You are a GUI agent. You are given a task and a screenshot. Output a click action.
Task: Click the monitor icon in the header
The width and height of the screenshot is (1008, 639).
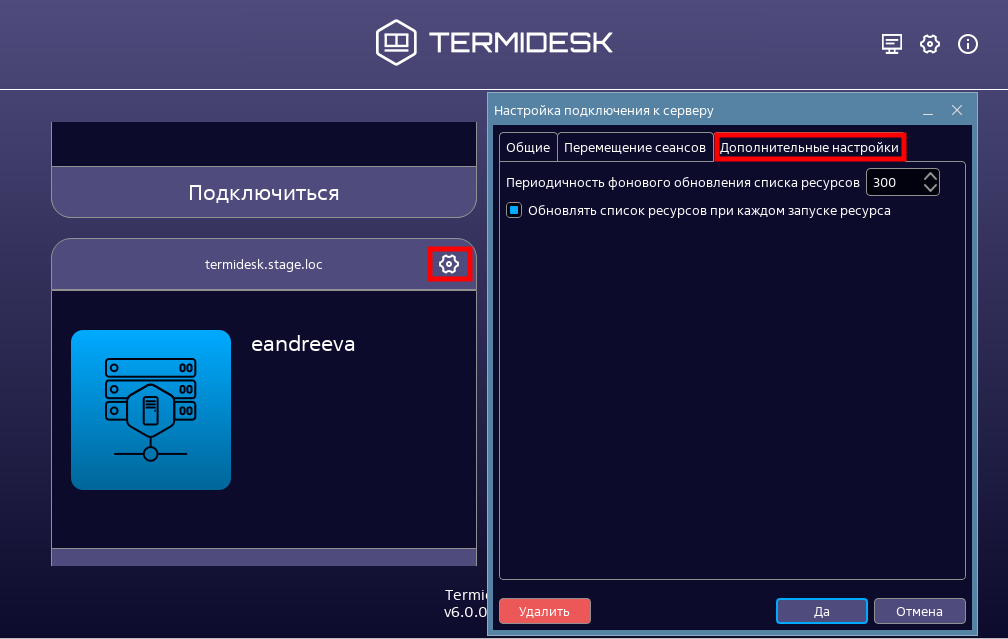[x=892, y=44]
